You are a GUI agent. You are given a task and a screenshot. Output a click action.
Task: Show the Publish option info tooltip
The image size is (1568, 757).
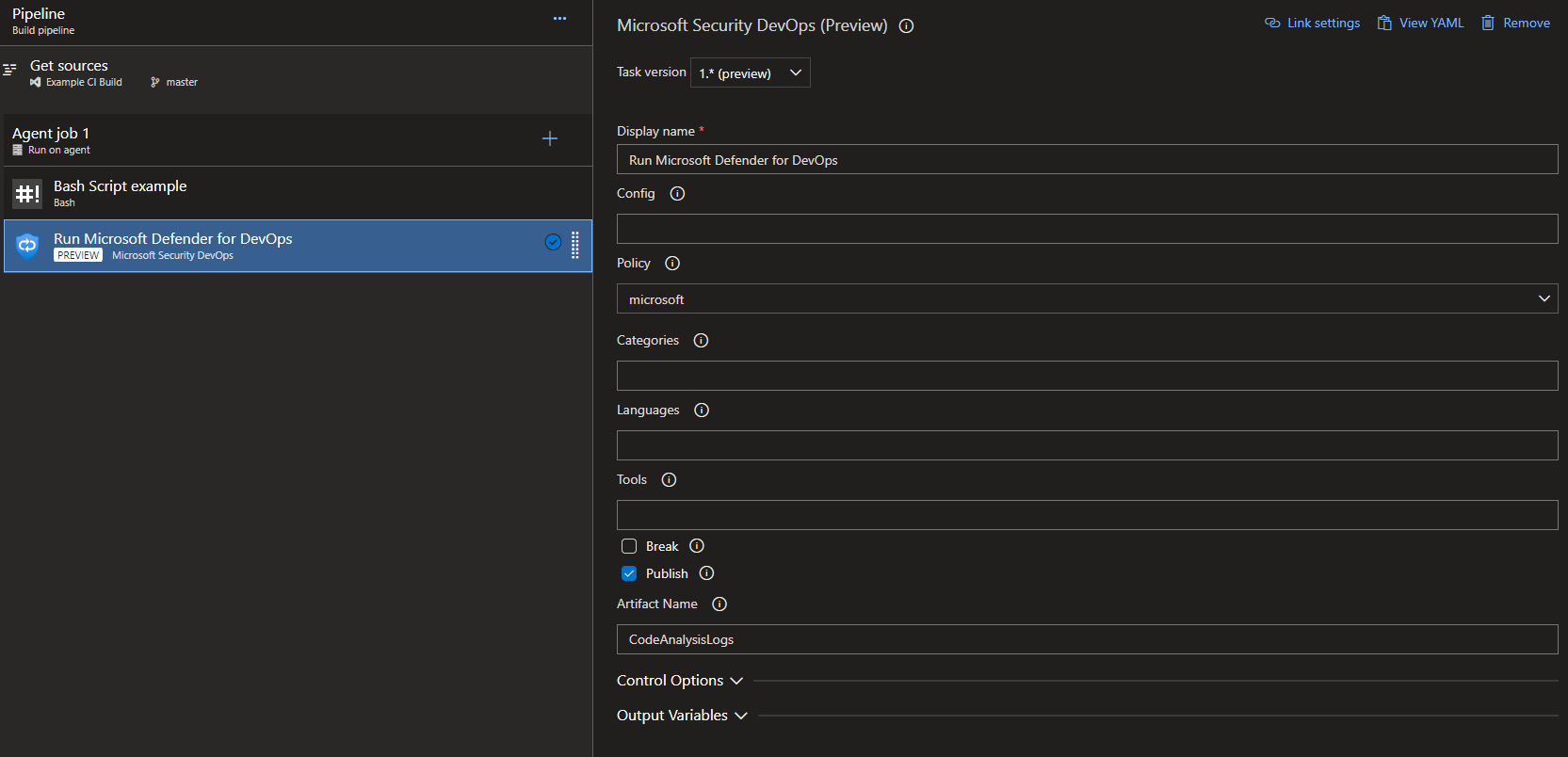click(706, 572)
